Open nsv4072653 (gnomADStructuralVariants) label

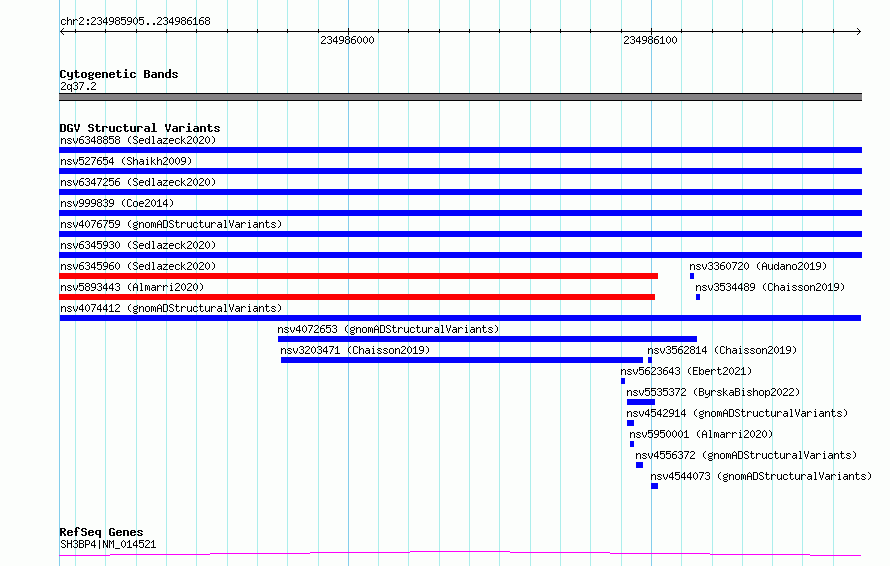(388, 329)
